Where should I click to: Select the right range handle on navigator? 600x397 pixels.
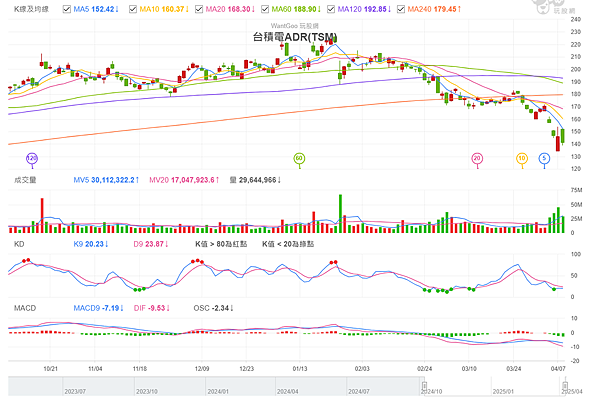point(565,386)
